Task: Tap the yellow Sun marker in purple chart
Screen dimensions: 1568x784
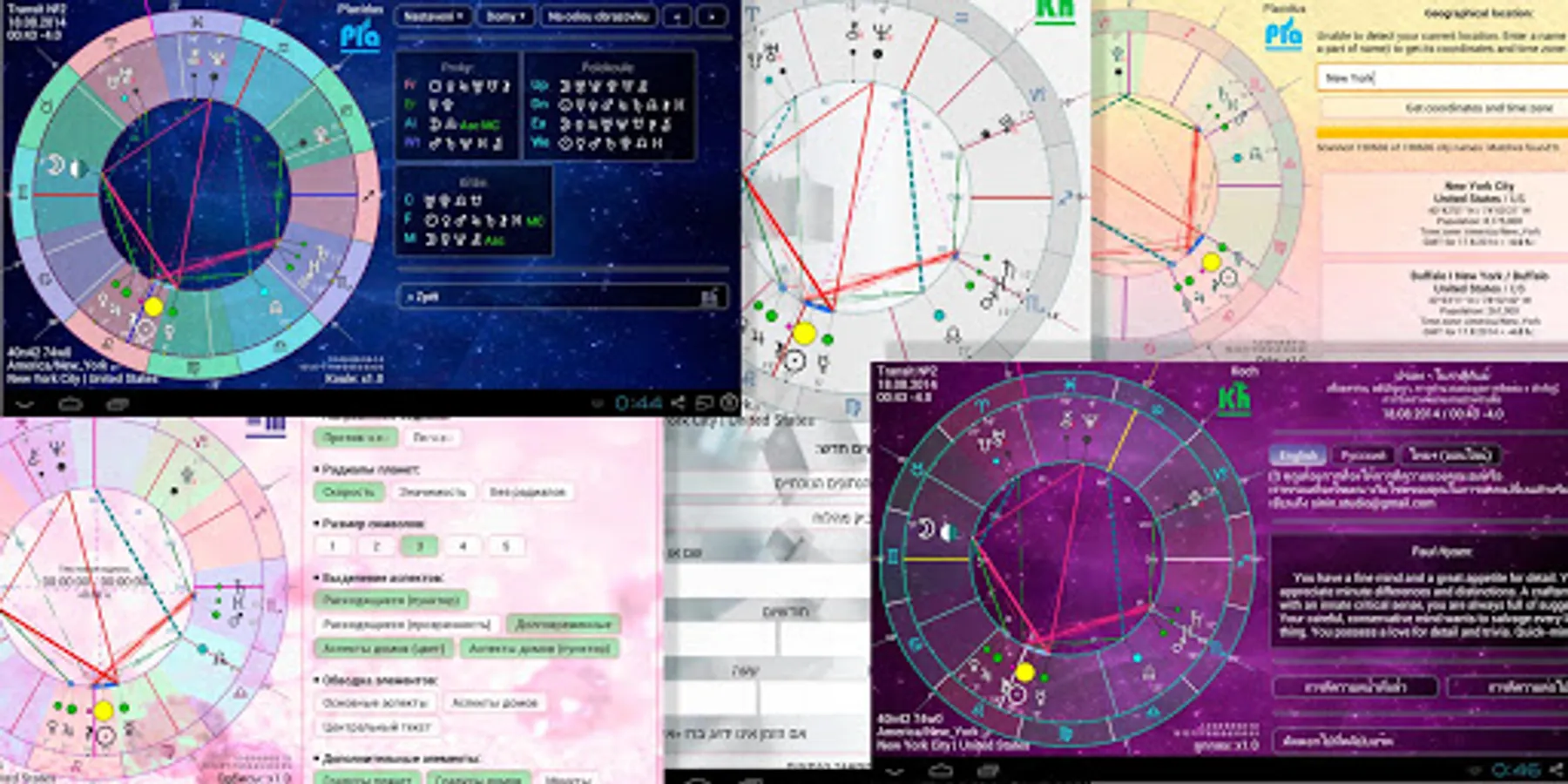Action: pyautogui.click(x=1024, y=672)
